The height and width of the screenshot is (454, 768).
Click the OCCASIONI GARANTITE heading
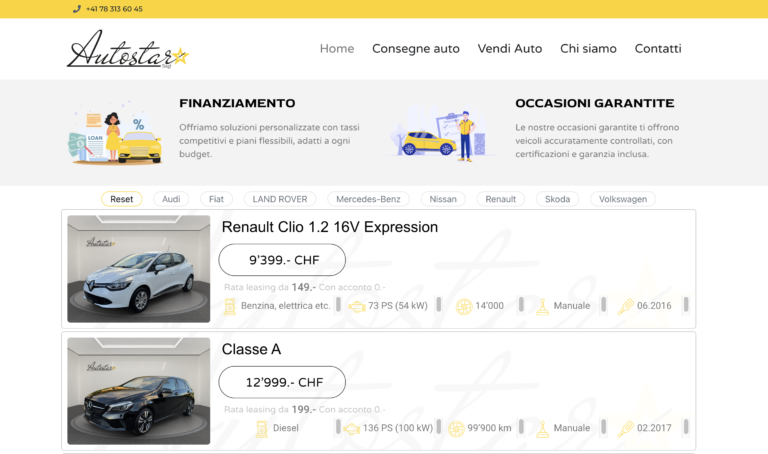click(x=595, y=103)
